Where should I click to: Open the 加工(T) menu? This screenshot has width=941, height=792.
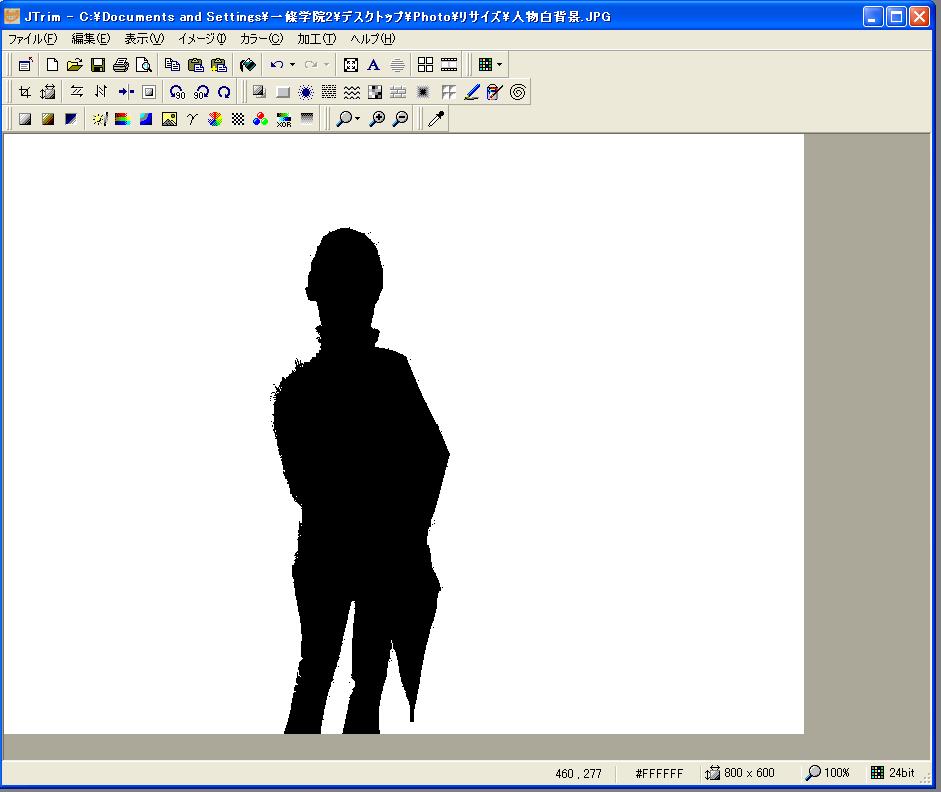316,39
